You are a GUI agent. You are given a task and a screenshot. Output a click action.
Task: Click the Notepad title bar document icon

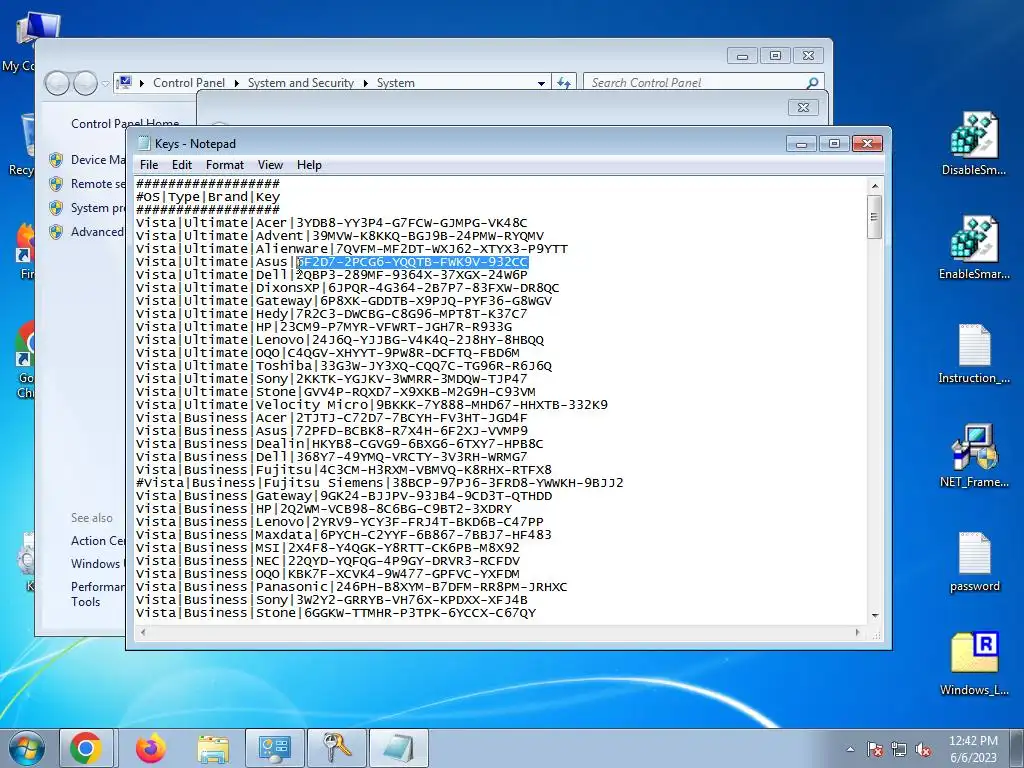pos(144,143)
